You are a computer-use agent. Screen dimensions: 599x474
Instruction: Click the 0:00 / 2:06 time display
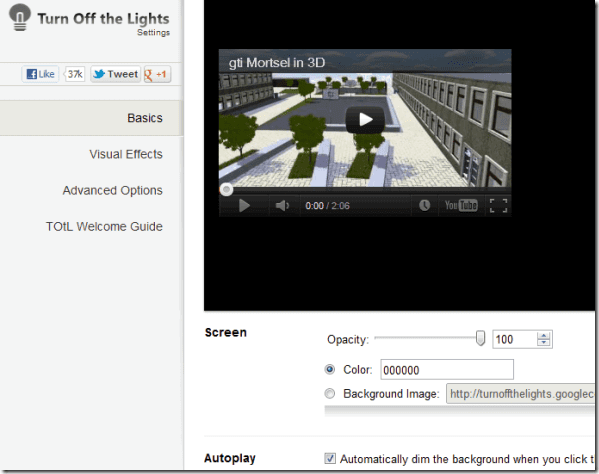(327, 206)
